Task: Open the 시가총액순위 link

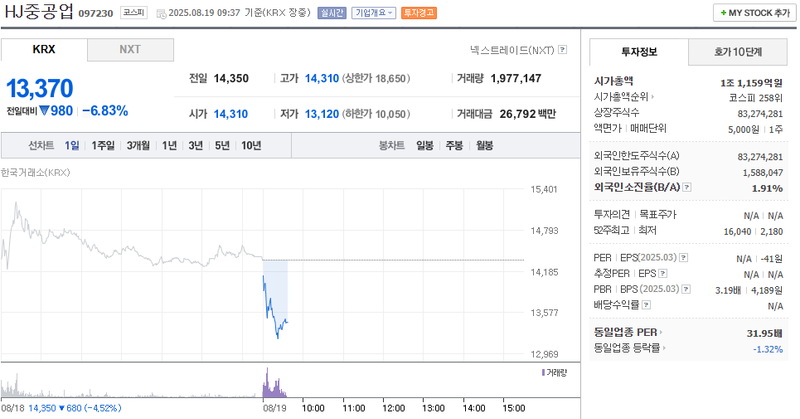Action: click(x=623, y=97)
